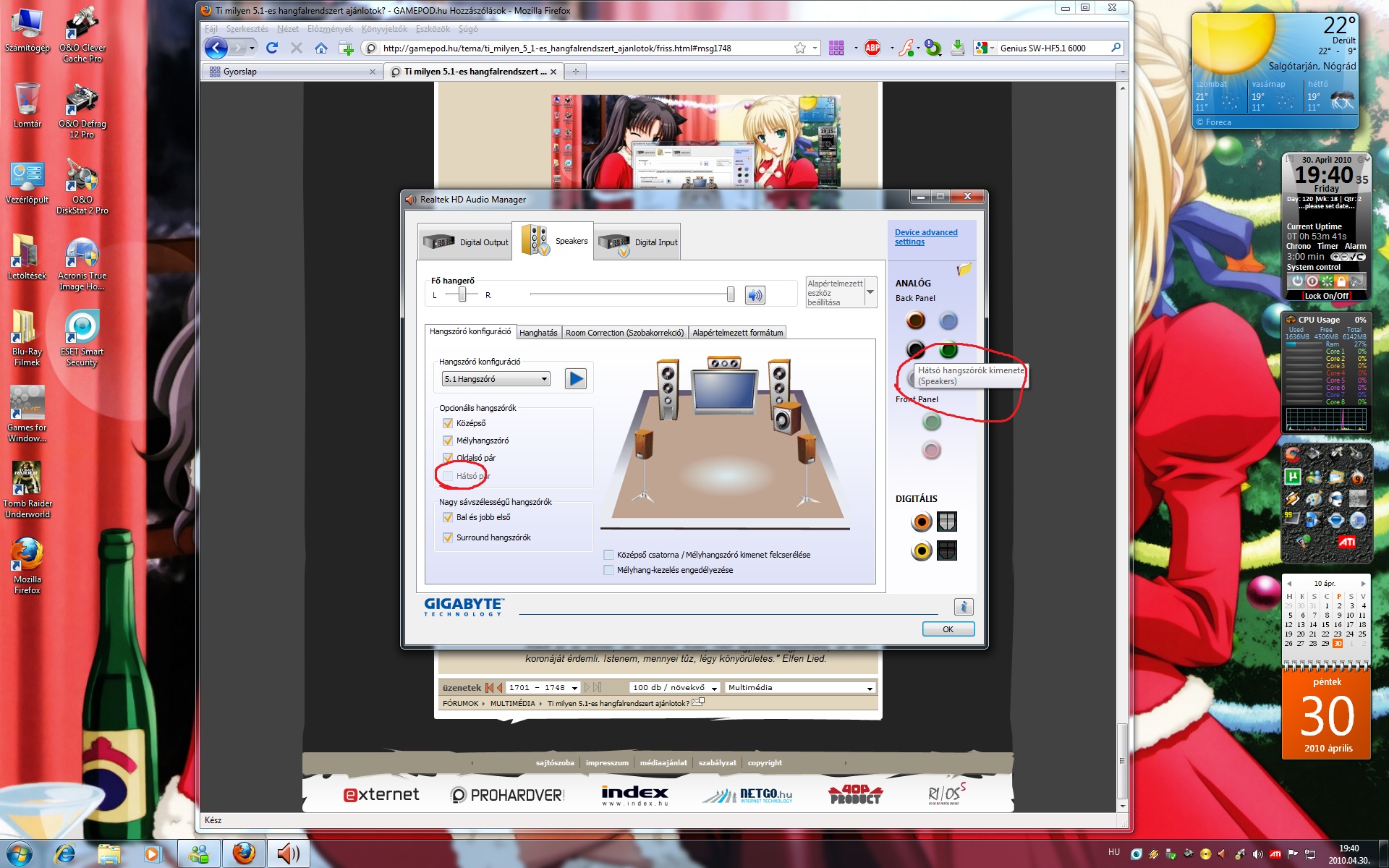The height and width of the screenshot is (868, 1389).
Task: Click the lower digital optical connector icon
Action: click(947, 551)
